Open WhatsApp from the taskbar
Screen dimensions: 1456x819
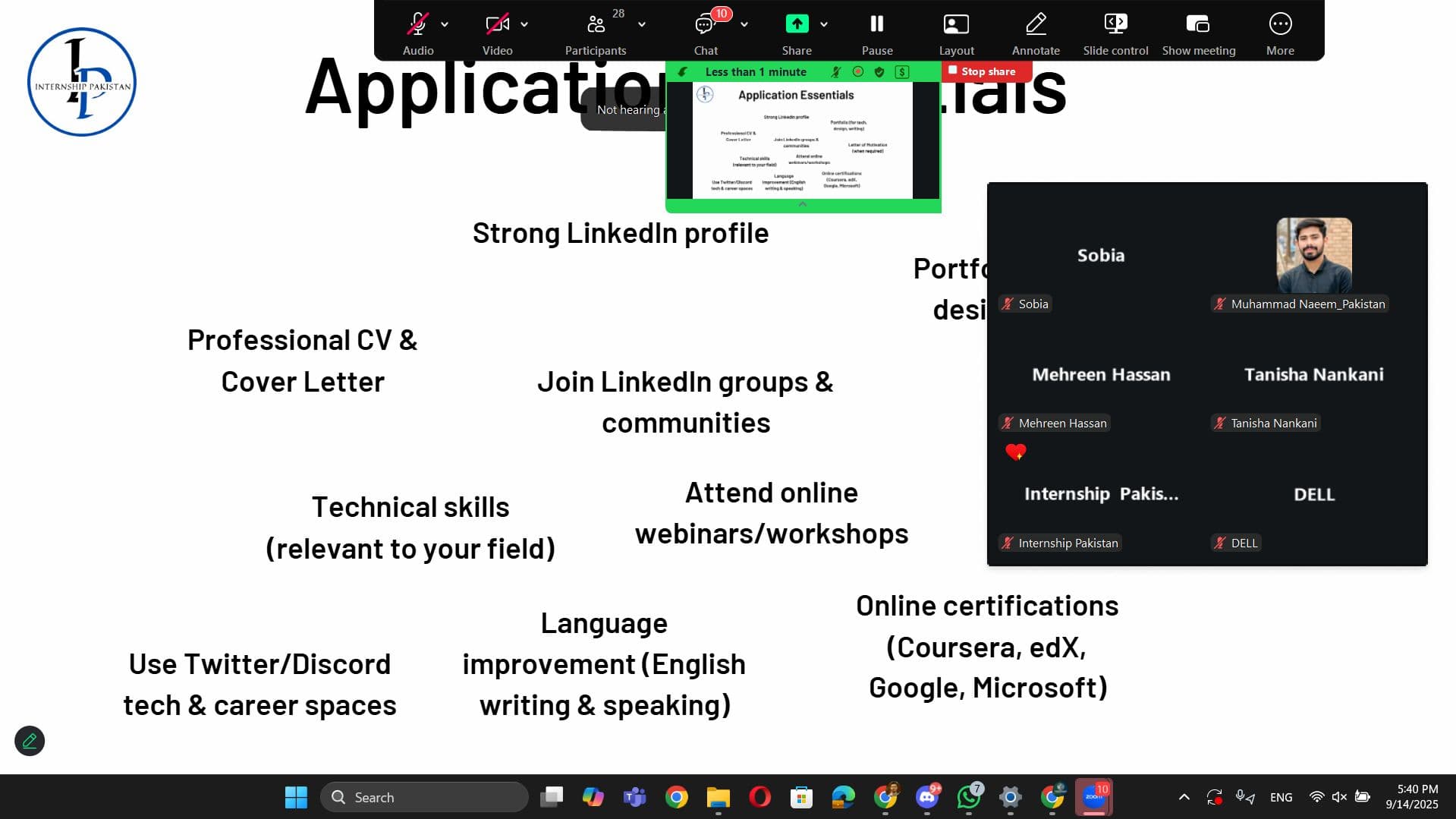969,797
